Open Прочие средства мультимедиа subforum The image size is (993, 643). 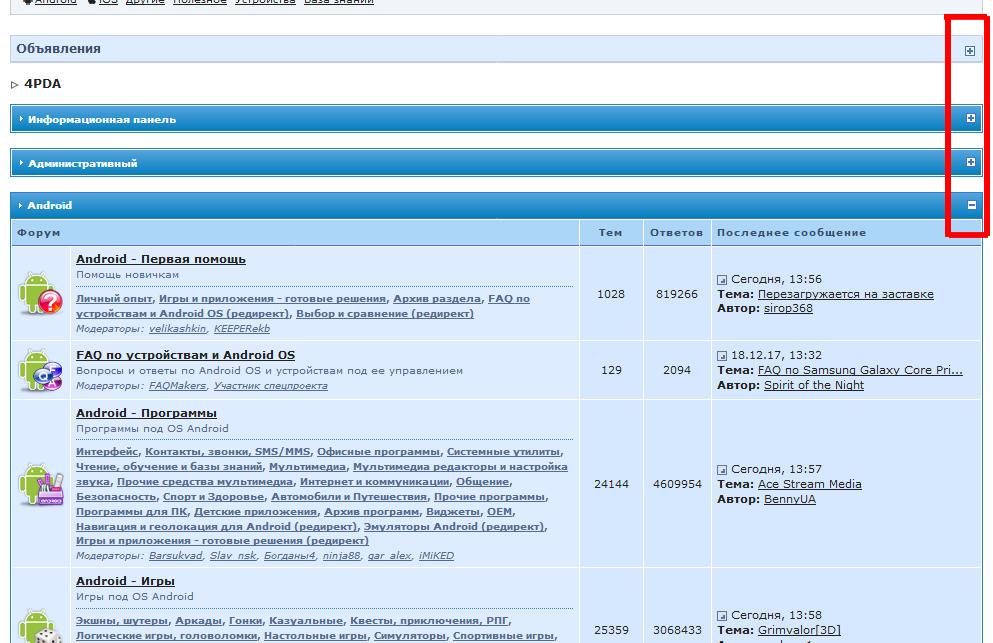point(205,482)
